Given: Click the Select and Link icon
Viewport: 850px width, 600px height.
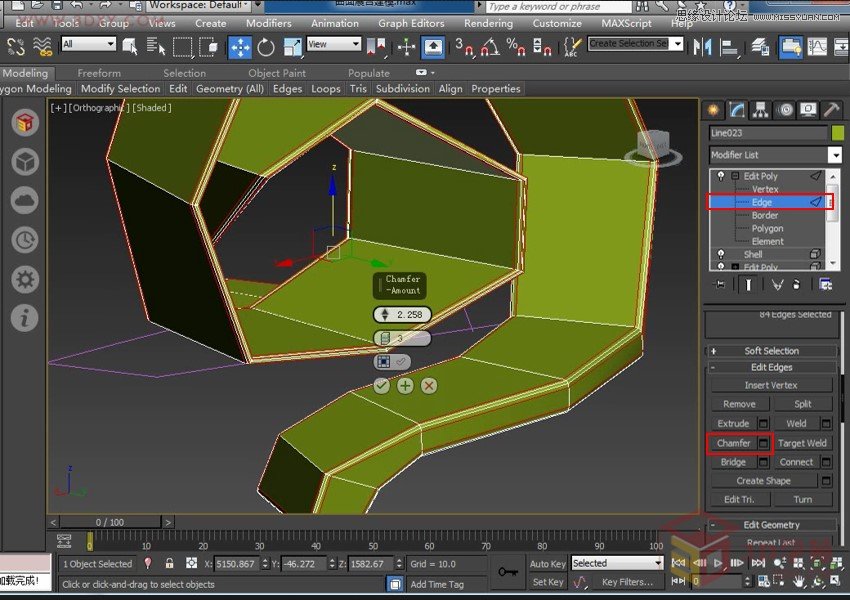Looking at the screenshot, I should pos(16,47).
